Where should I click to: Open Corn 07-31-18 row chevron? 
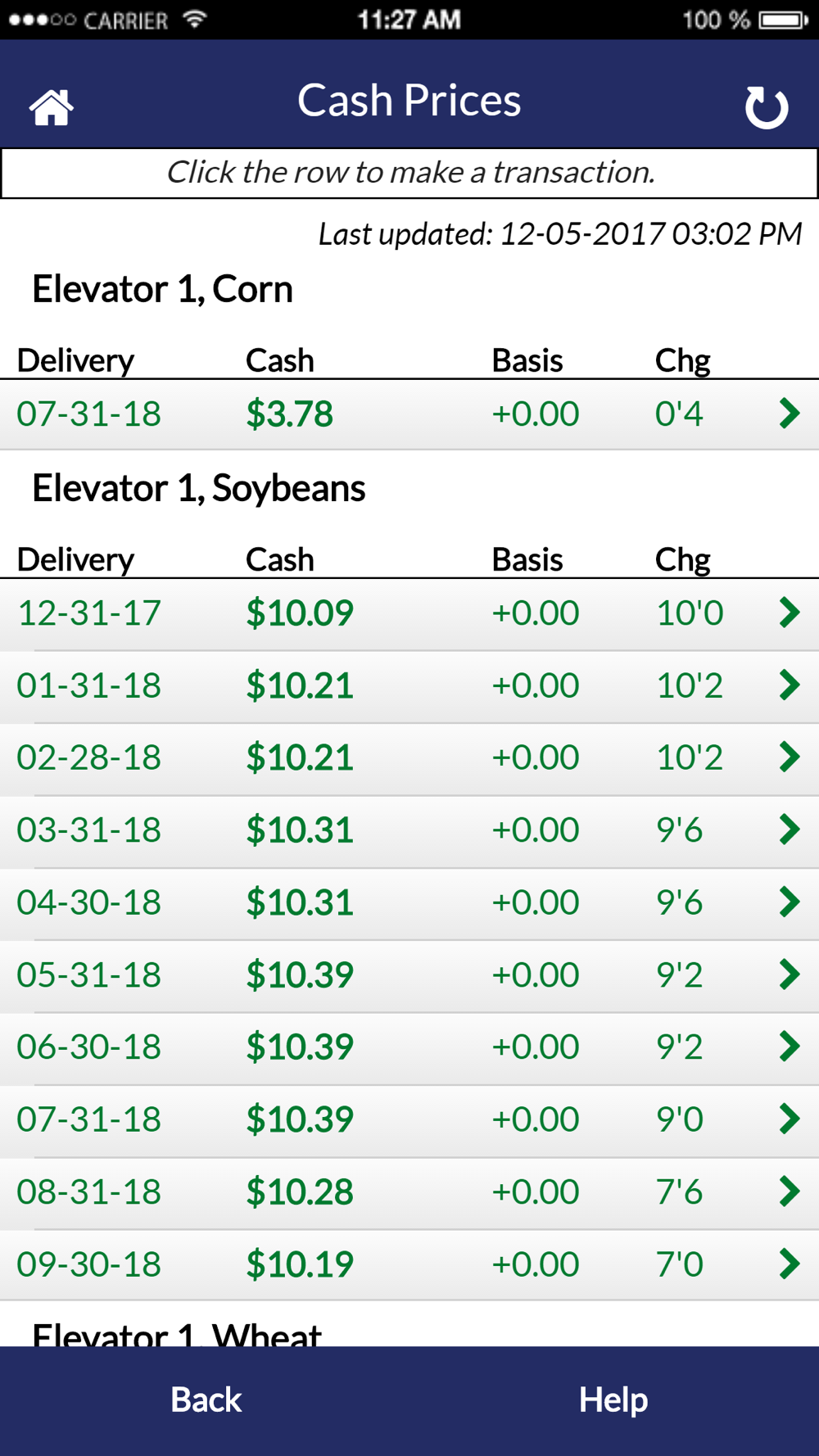click(790, 414)
